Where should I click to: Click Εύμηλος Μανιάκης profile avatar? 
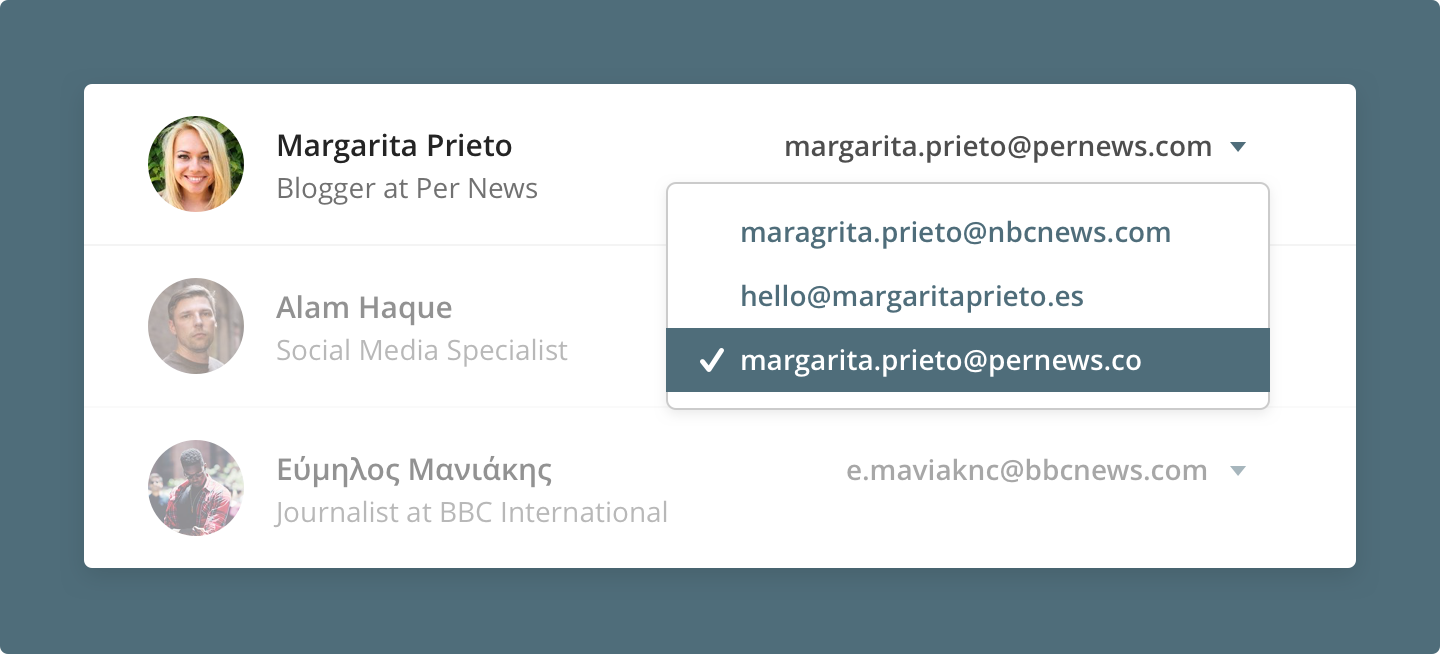pos(196,488)
